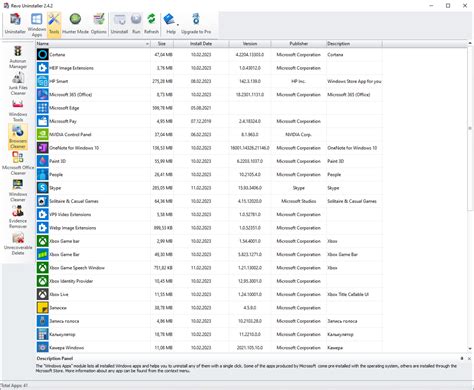Click the Microsoft Edge app icon

pyautogui.click(x=43, y=108)
